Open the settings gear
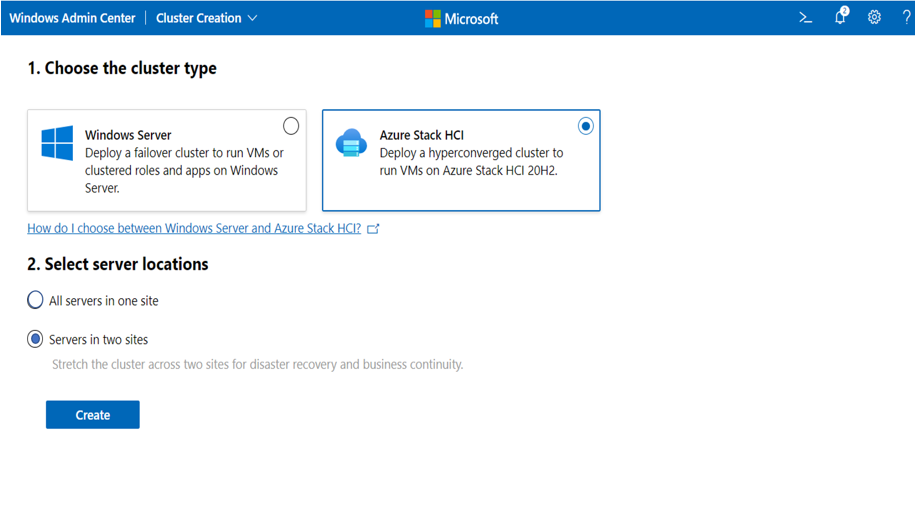 (x=874, y=17)
